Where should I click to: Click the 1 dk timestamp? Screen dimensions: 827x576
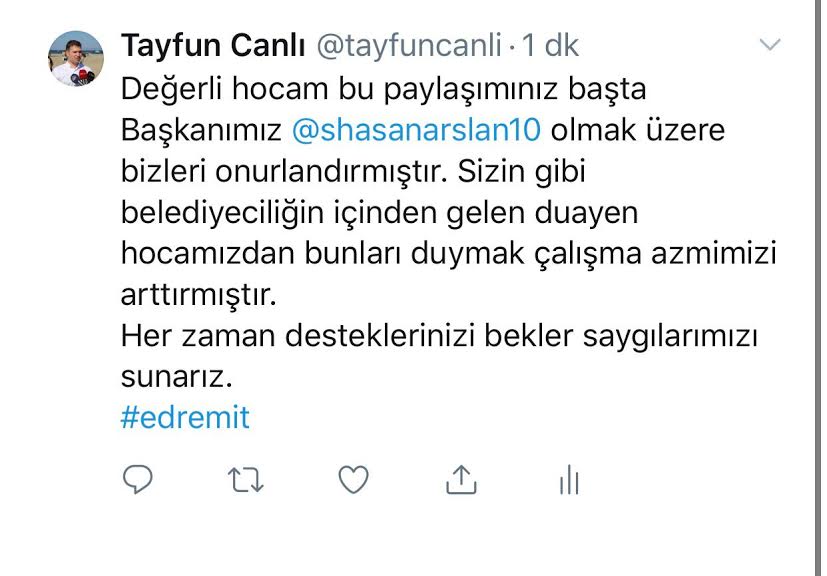point(551,46)
